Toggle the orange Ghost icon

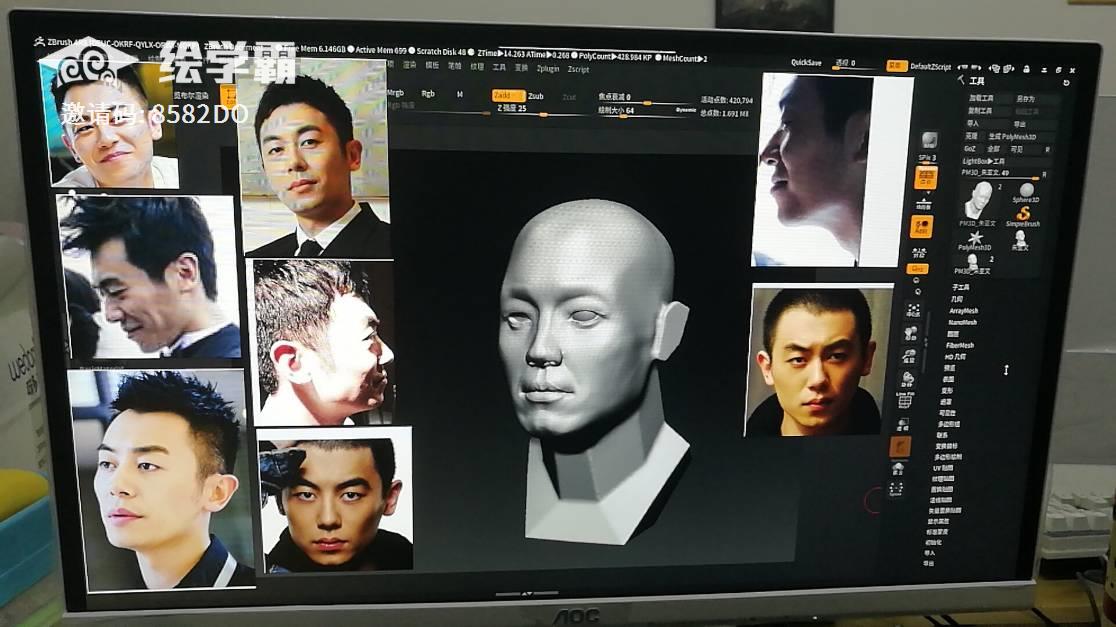pos(900,446)
